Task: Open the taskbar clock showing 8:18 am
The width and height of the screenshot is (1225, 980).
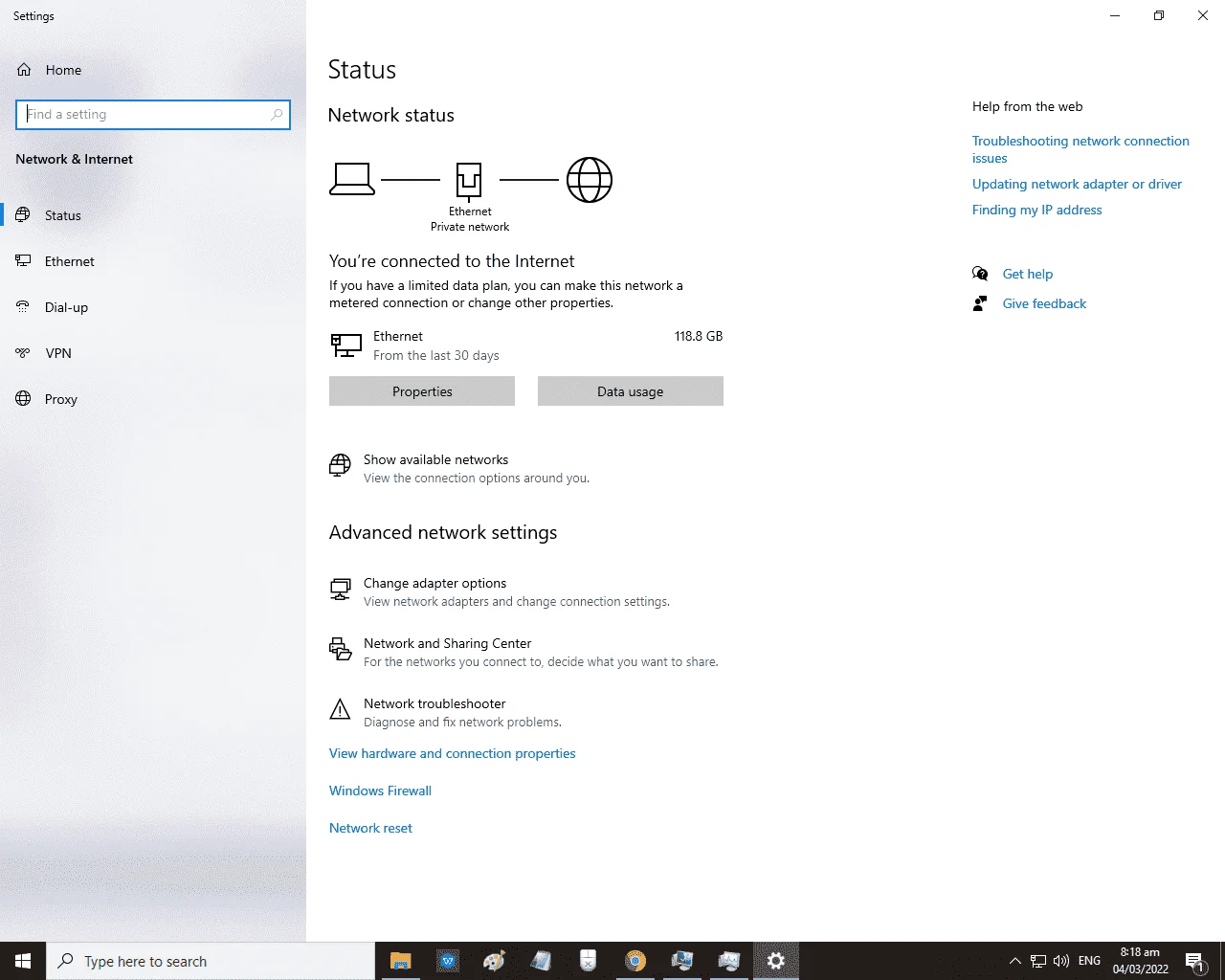Action: [x=1140, y=961]
